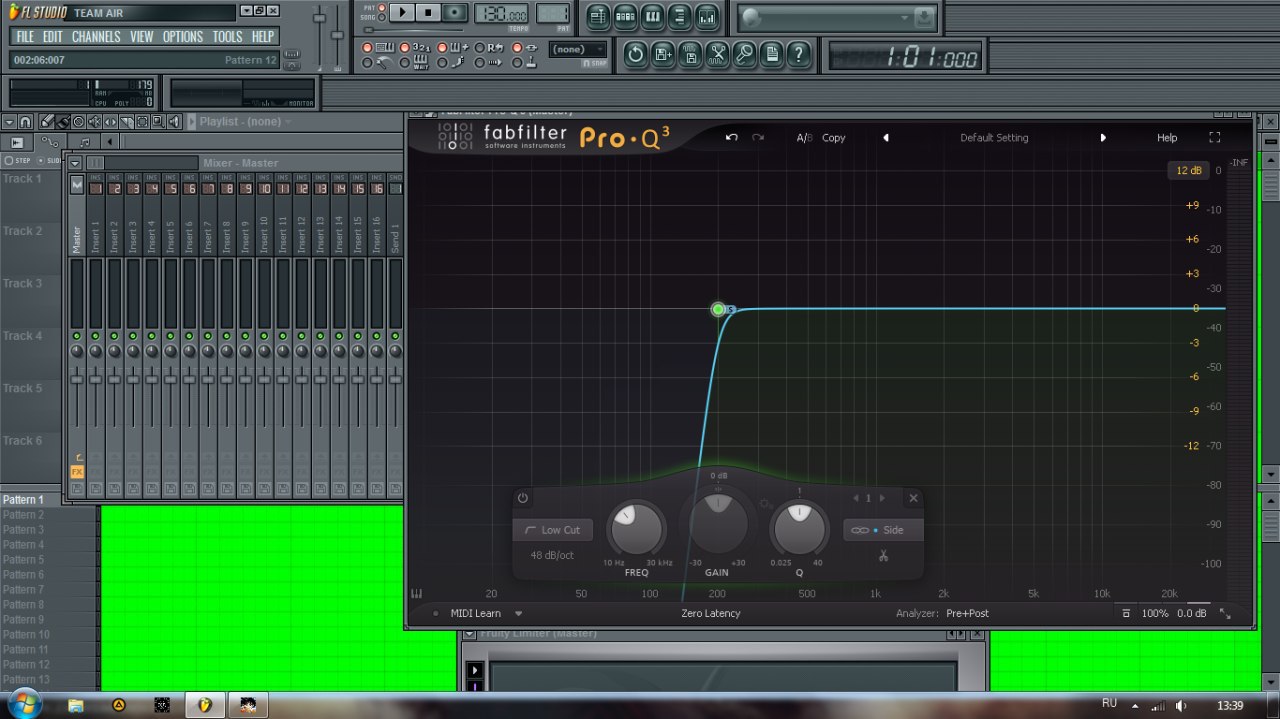Open the online panel dropdown arrow
This screenshot has width=1280, height=719.
pos(904,18)
